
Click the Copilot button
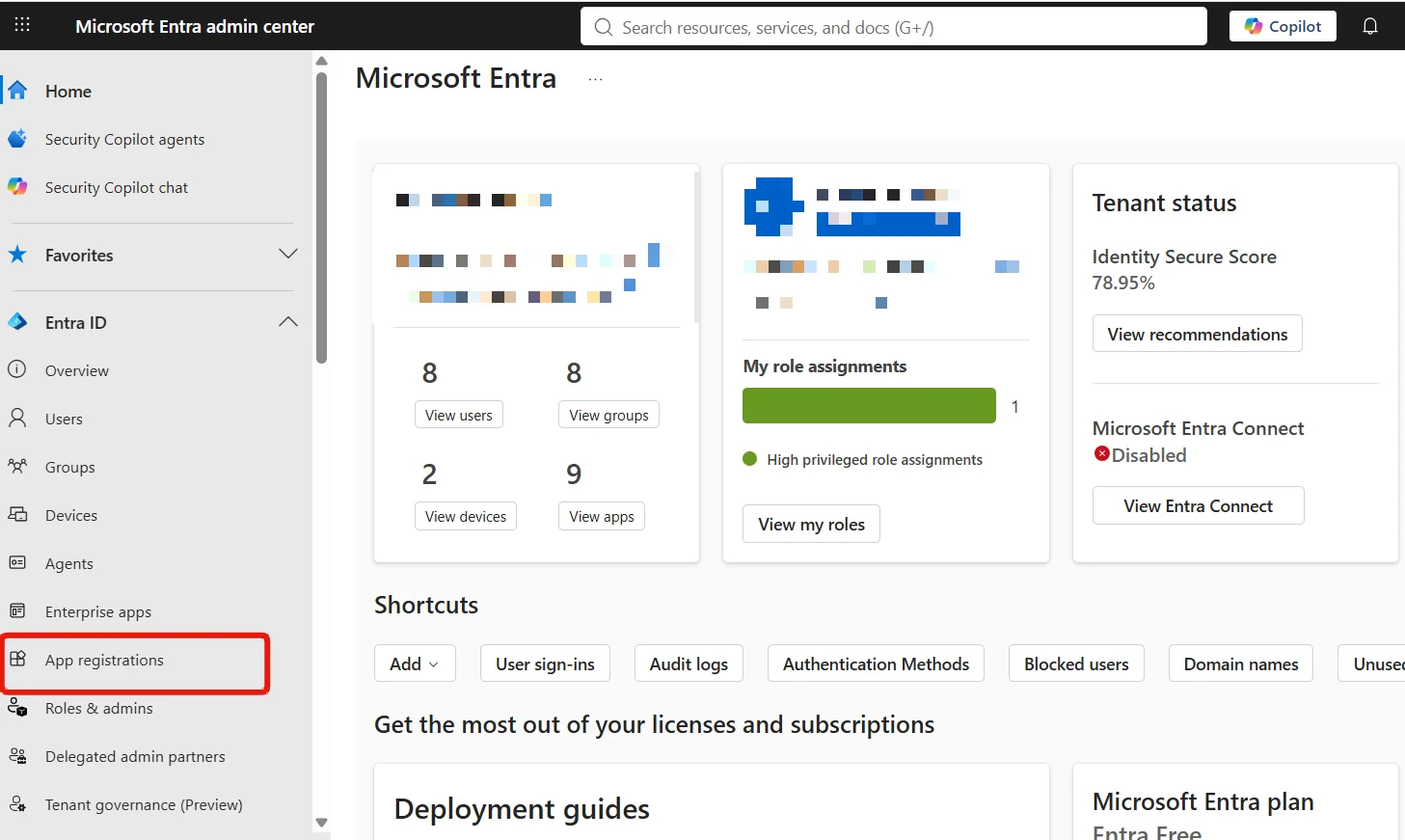pos(1283,26)
